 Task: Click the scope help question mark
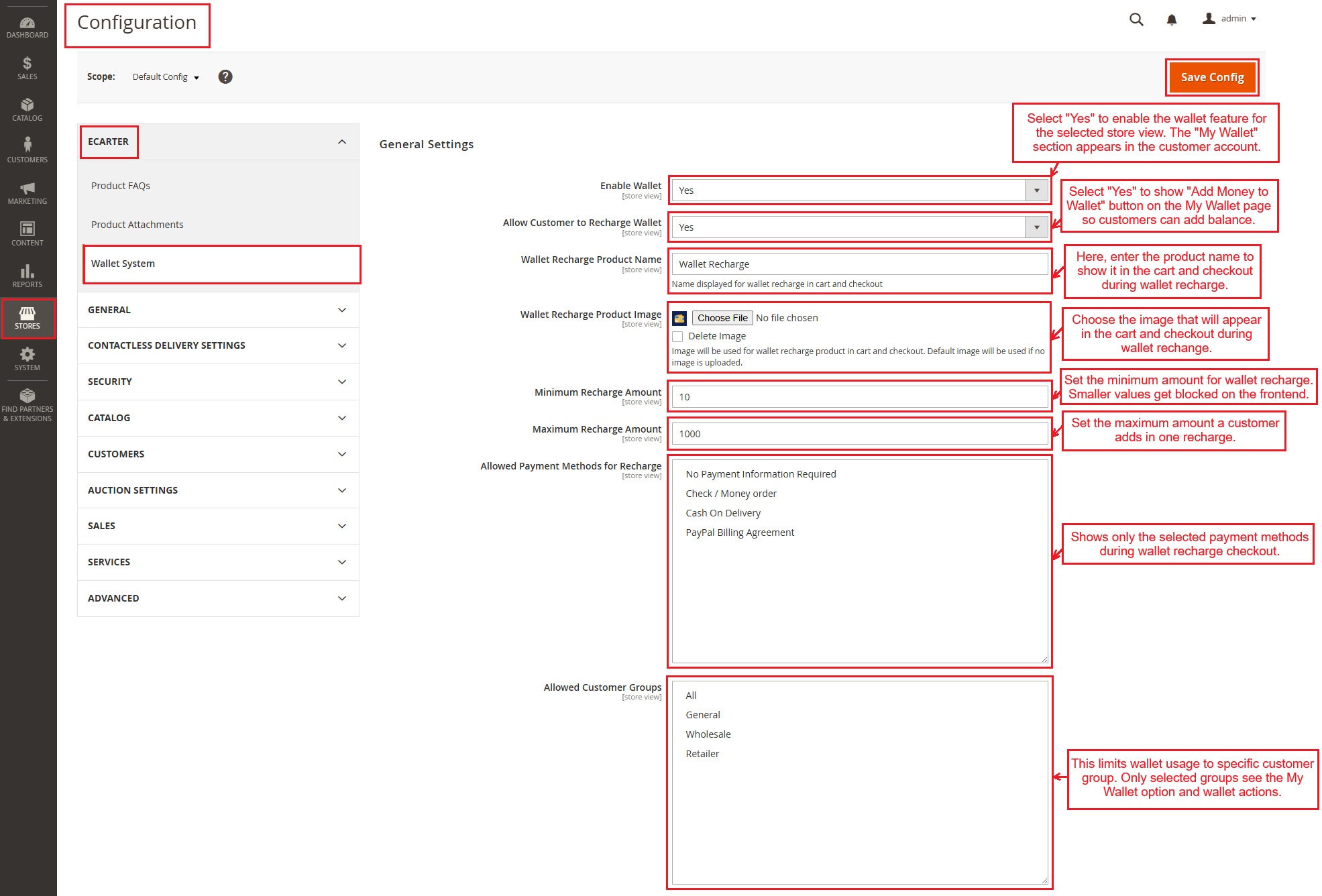[225, 77]
